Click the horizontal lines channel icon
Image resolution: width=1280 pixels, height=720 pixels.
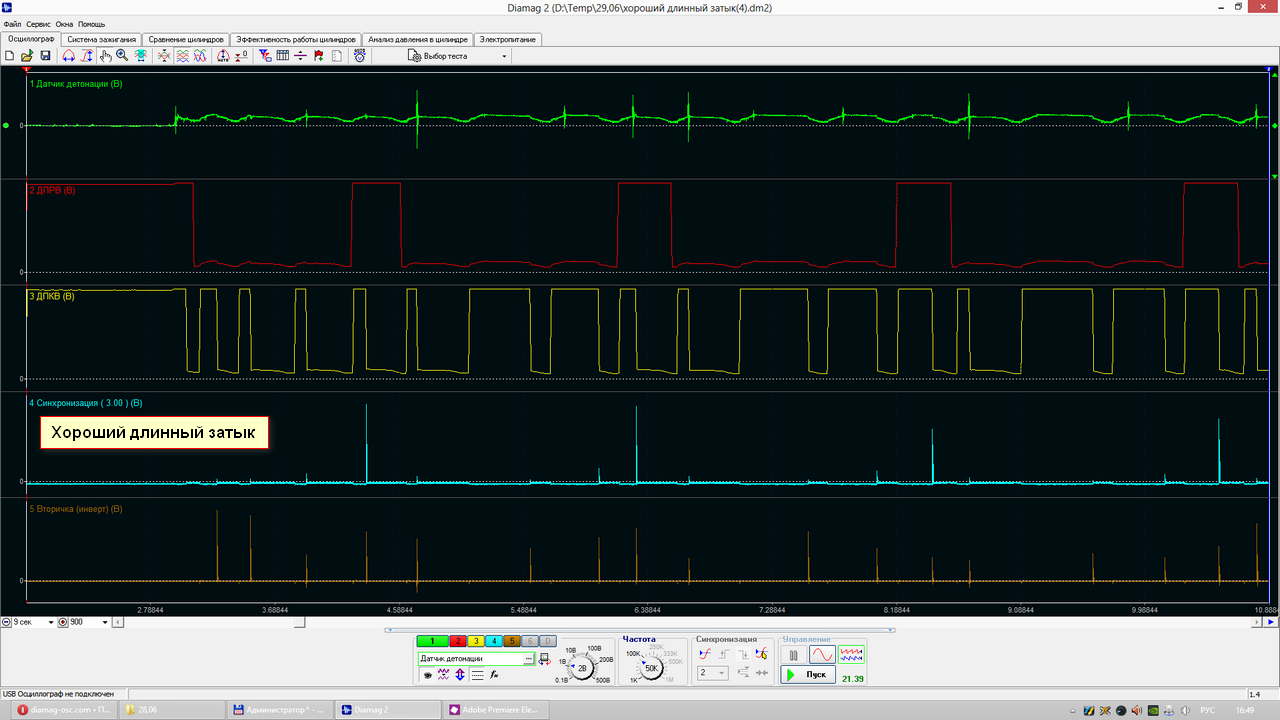[x=477, y=675]
